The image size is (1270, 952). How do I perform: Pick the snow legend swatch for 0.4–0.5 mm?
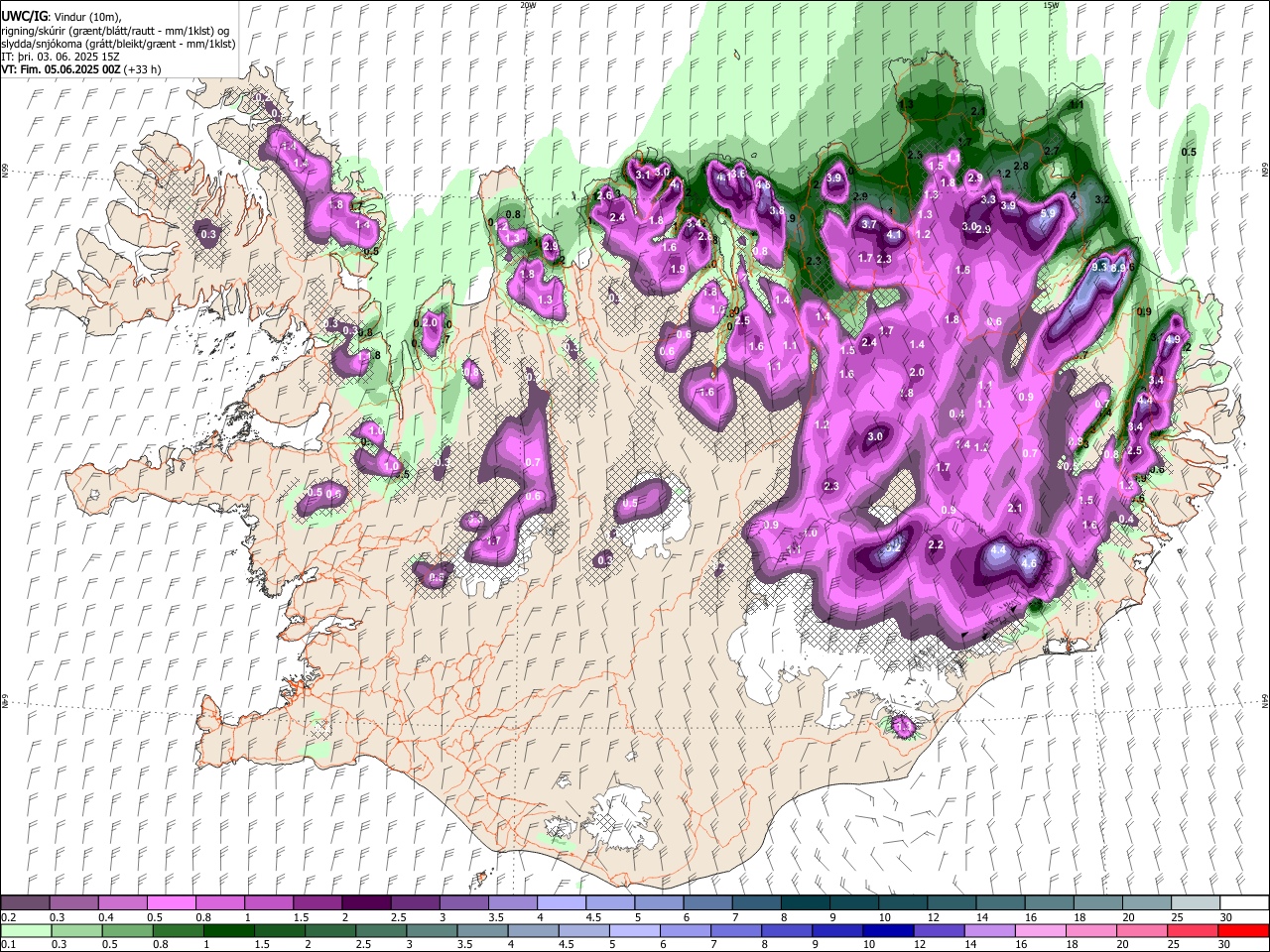(x=123, y=902)
